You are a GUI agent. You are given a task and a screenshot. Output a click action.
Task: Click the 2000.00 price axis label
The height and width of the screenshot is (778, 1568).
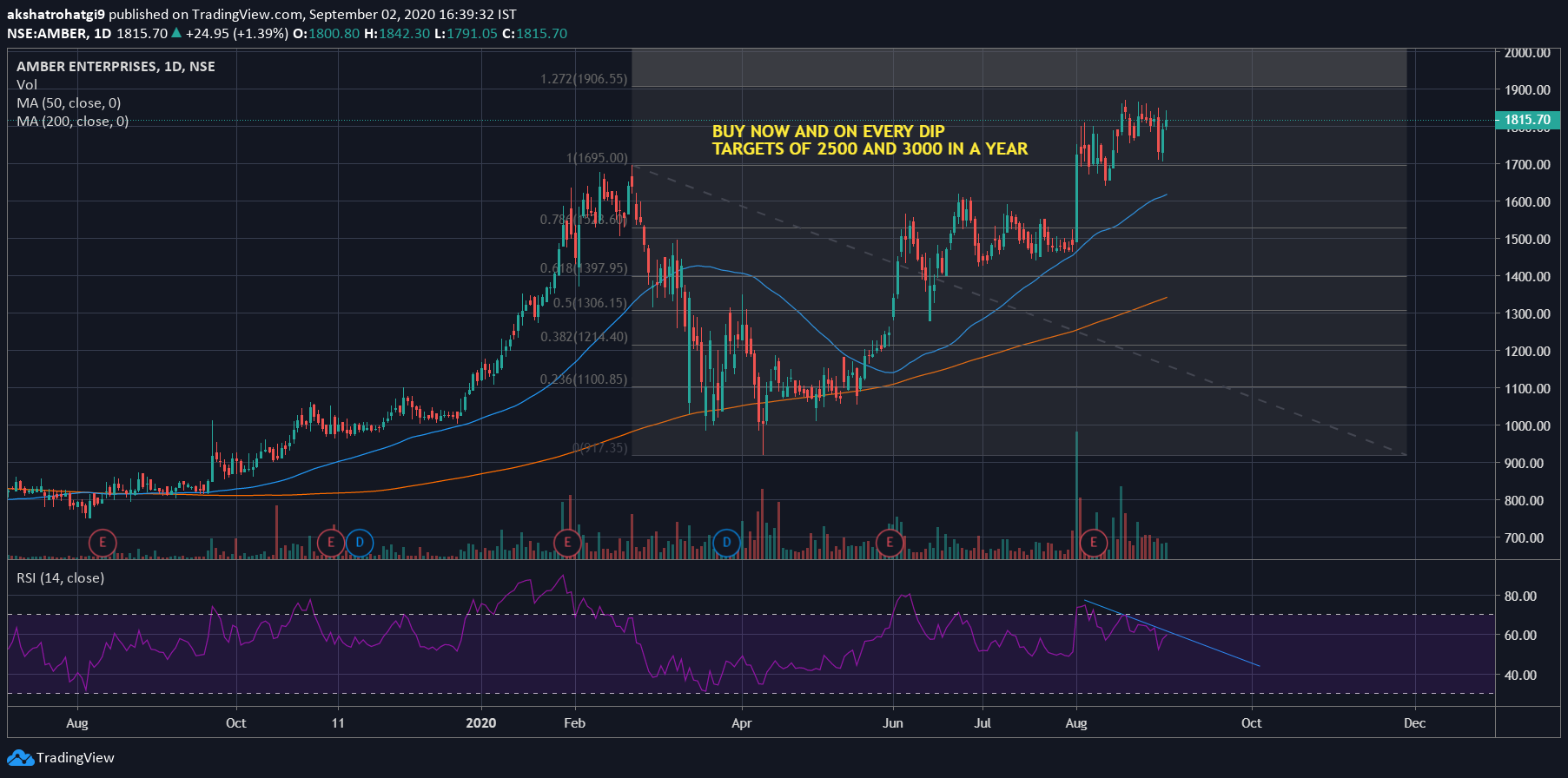pos(1527,53)
